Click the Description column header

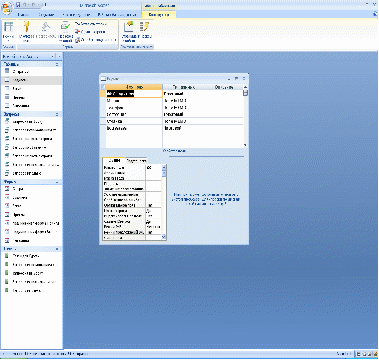click(224, 87)
